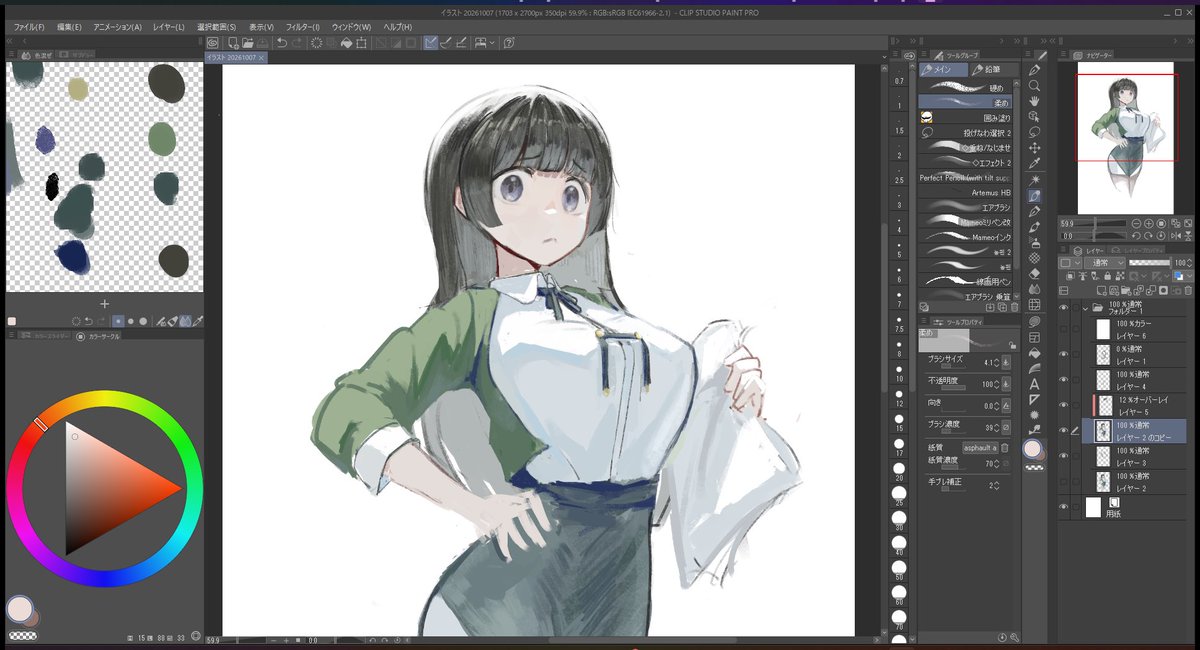The height and width of the screenshot is (650, 1200).
Task: Click the Open file folder icon
Action: pyautogui.click(x=246, y=43)
